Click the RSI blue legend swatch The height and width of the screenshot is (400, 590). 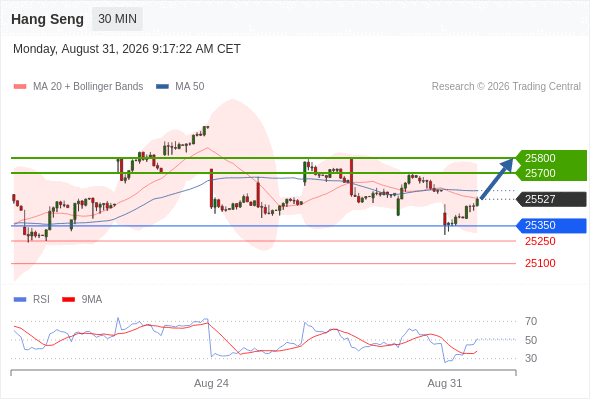(x=20, y=300)
